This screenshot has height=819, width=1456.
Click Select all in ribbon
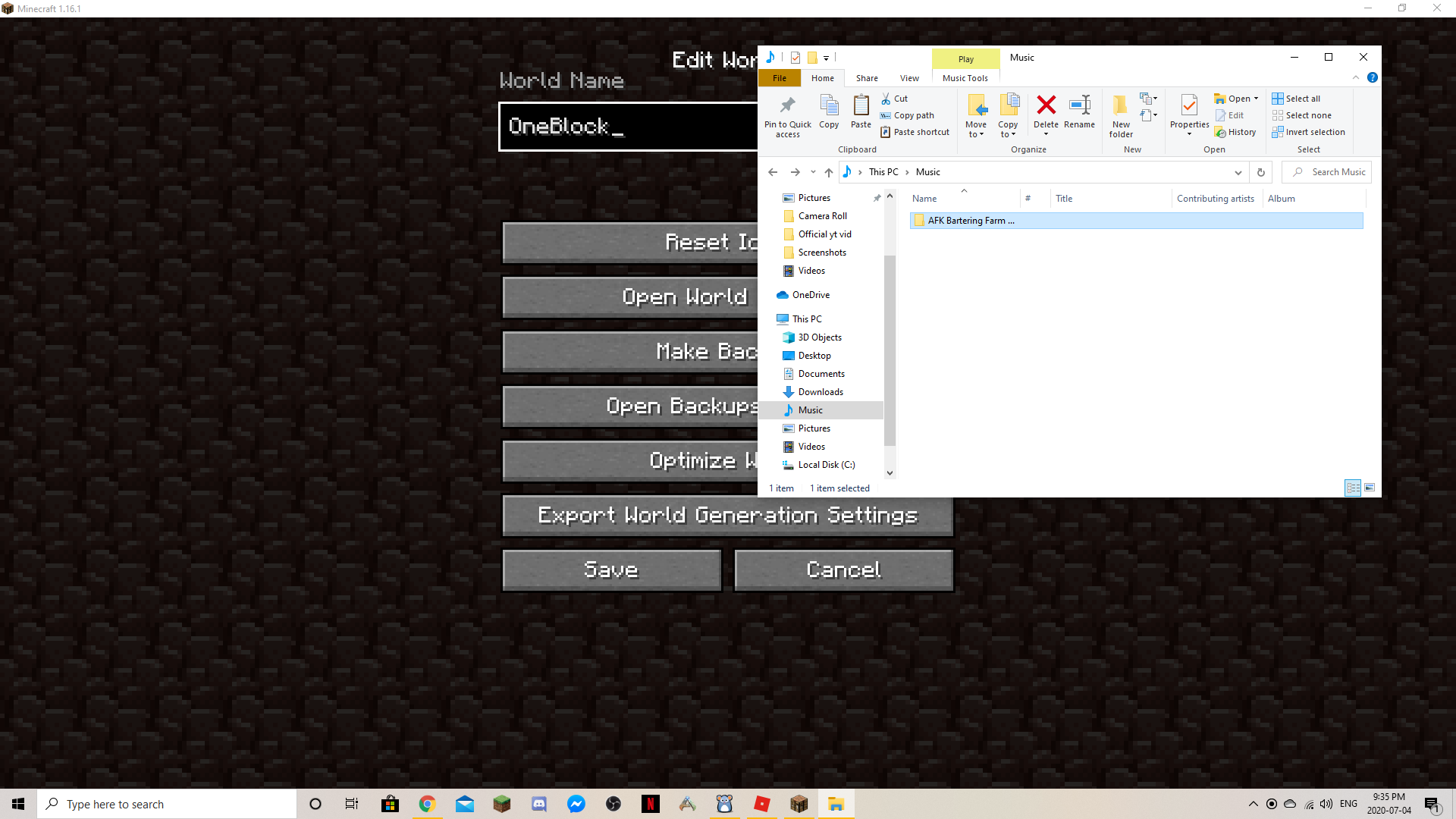point(1302,99)
